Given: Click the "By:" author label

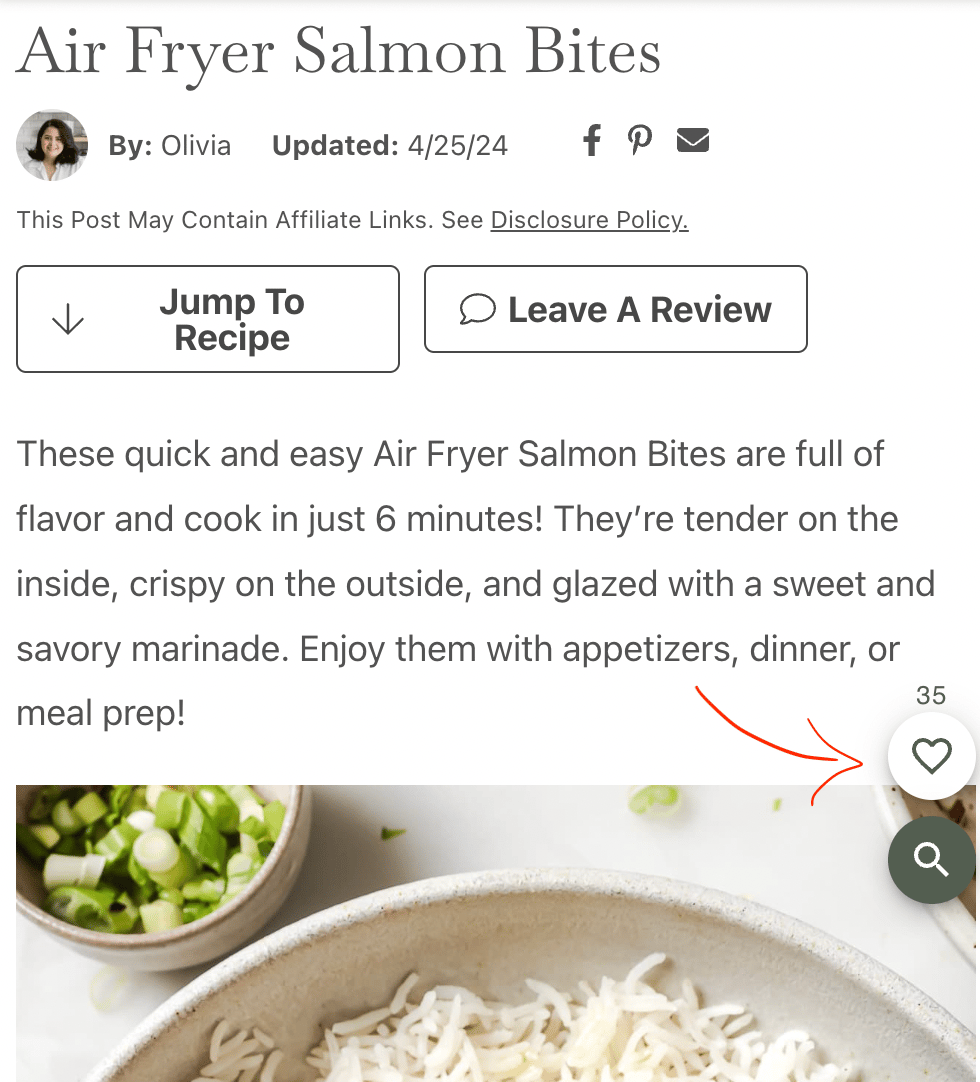Looking at the screenshot, I should 130,146.
